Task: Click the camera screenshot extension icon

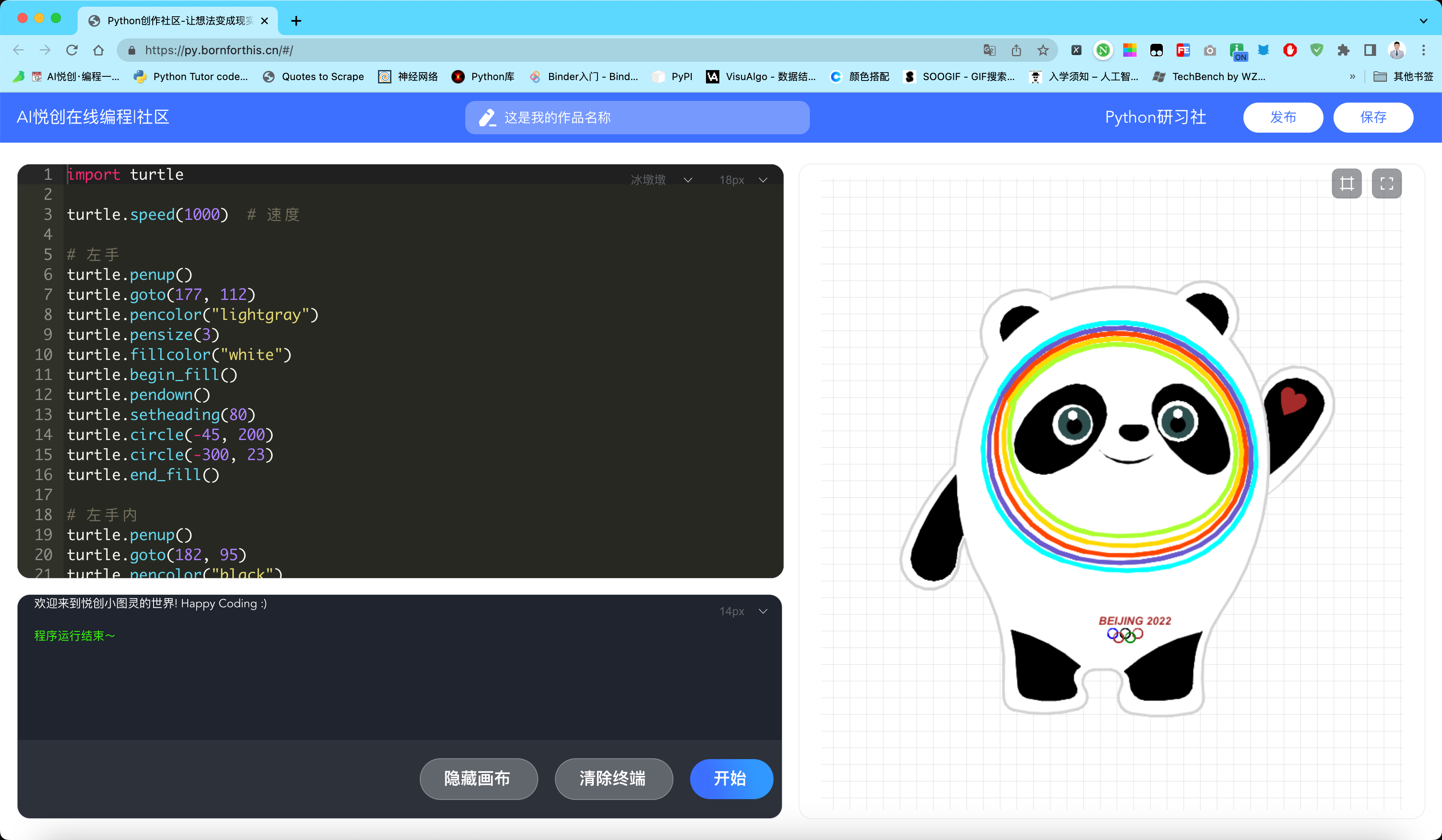Action: point(1210,50)
